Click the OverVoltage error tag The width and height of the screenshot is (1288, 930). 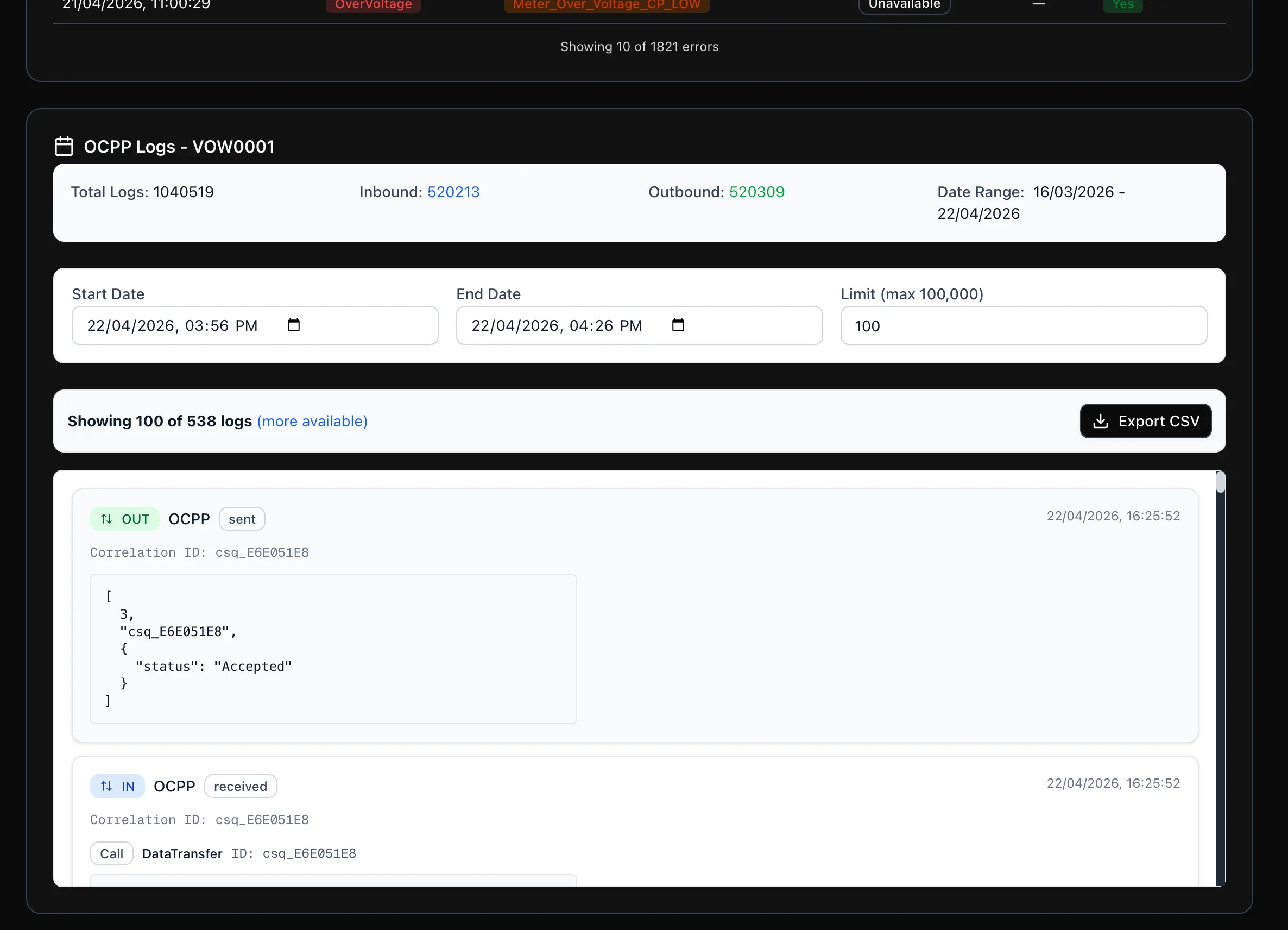(x=373, y=4)
